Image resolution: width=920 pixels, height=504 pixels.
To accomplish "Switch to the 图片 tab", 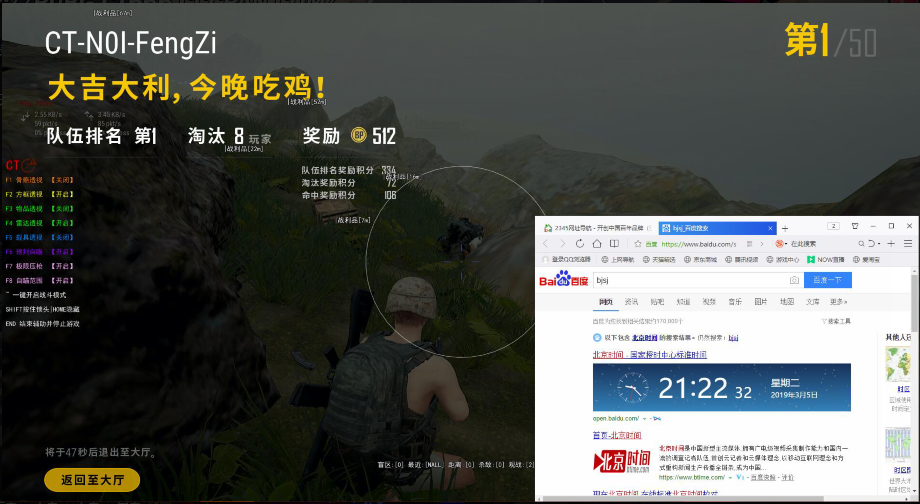I will coord(761,302).
